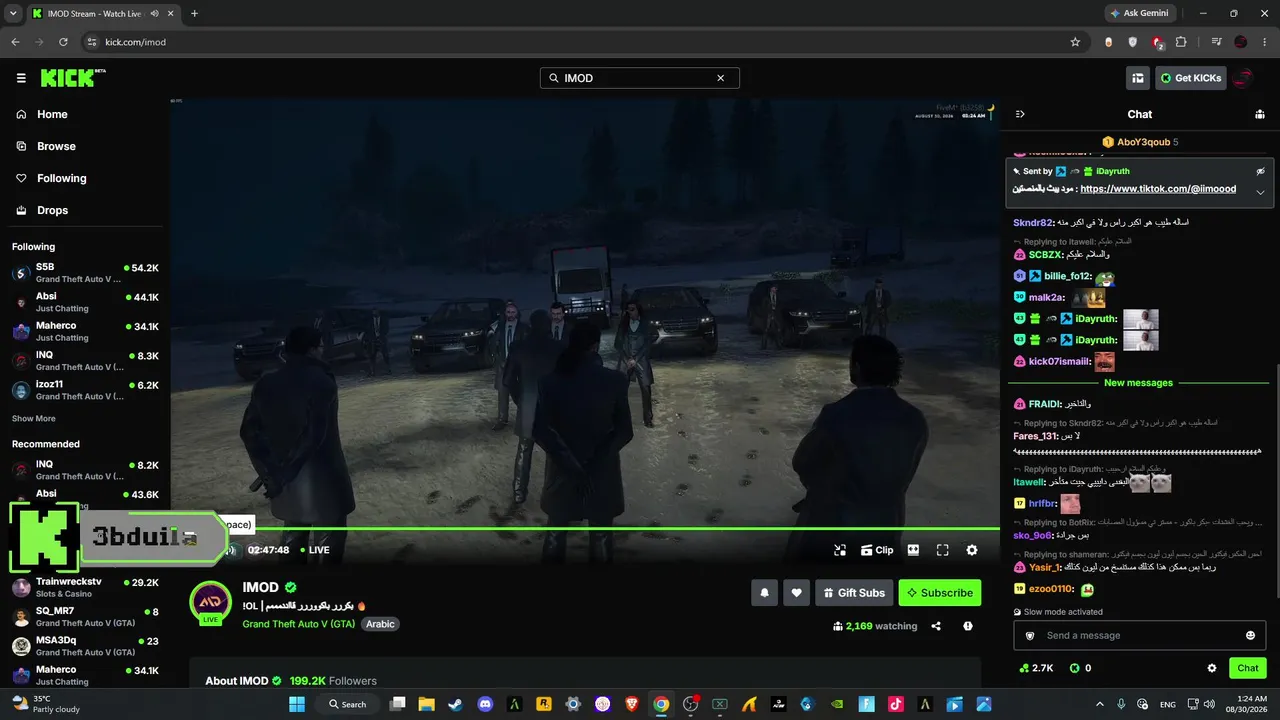Seek using the video progress bar
The width and height of the screenshot is (1280, 720).
coord(585,528)
